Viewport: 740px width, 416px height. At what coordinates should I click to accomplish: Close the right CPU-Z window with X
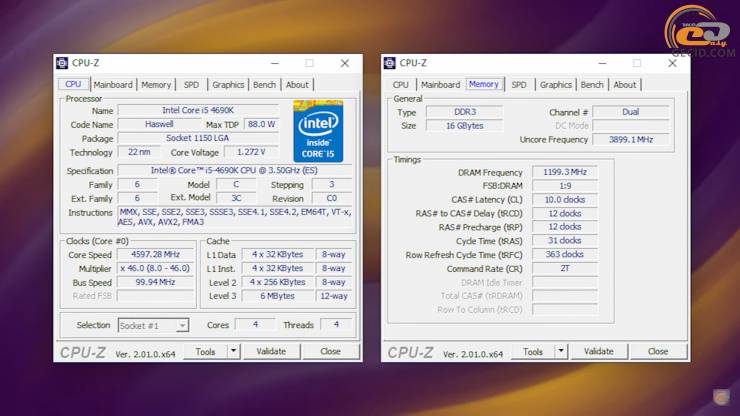673,63
